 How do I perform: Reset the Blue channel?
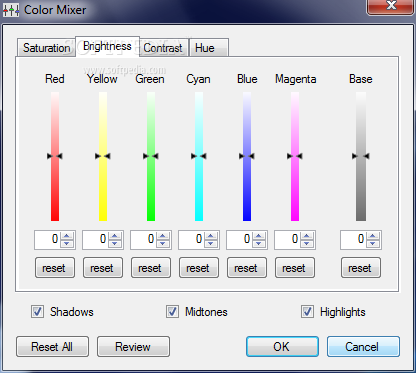pos(247,268)
